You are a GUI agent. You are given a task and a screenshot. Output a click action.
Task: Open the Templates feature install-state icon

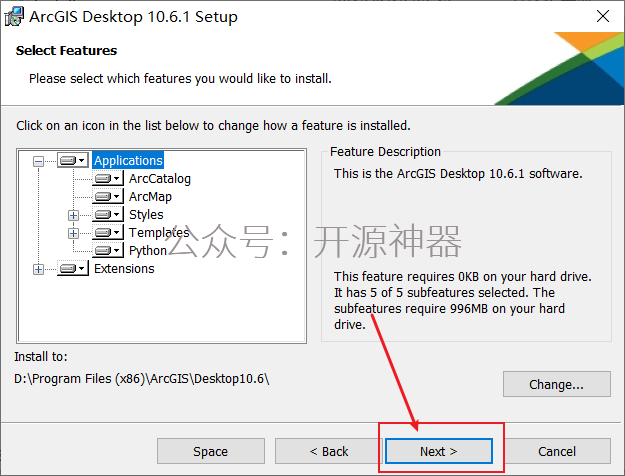pyautogui.click(x=108, y=232)
